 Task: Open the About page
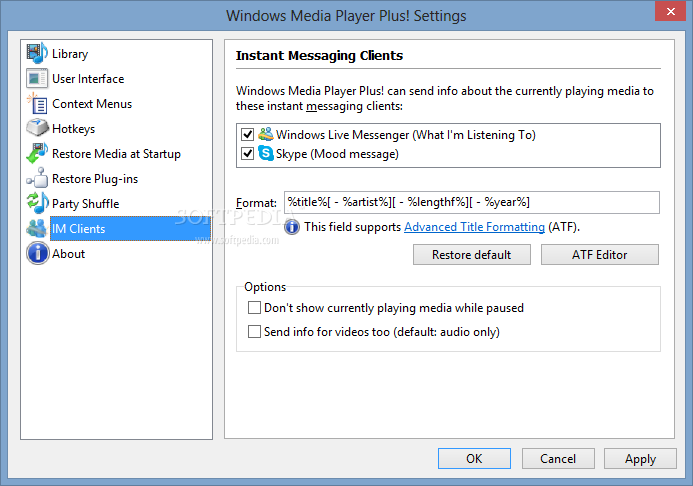point(69,254)
